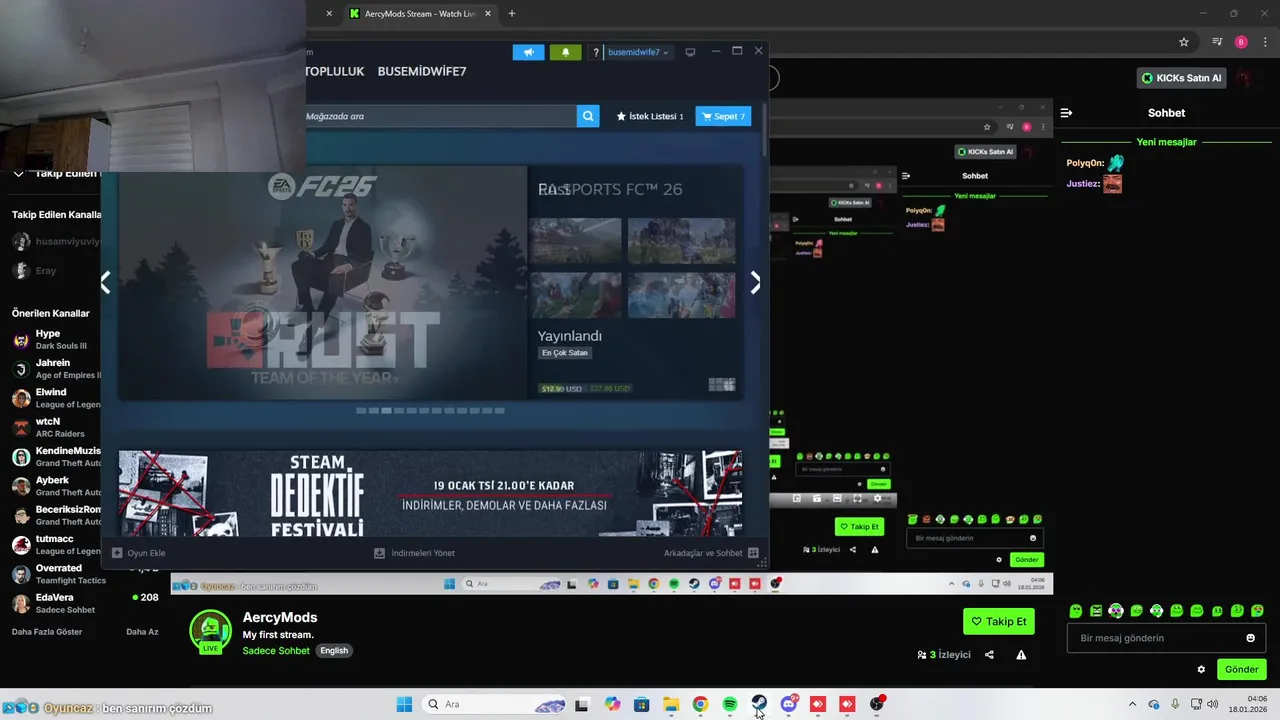The height and width of the screenshot is (720, 1280).
Task: Expand busemidwife7 account dropdown in Steam
Action: pyautogui.click(x=638, y=52)
